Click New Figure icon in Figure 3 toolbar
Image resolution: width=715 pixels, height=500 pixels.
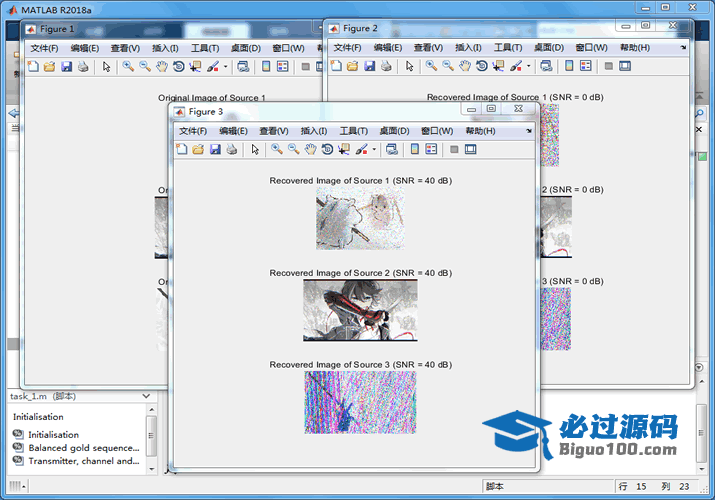(182, 149)
